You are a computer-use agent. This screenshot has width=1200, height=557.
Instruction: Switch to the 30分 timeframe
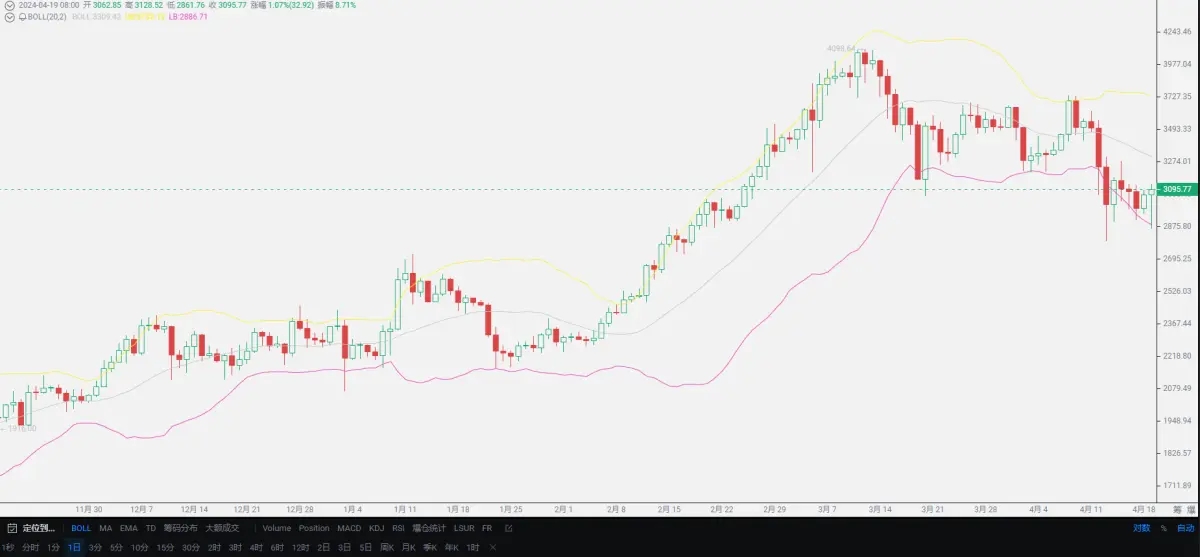(191, 547)
